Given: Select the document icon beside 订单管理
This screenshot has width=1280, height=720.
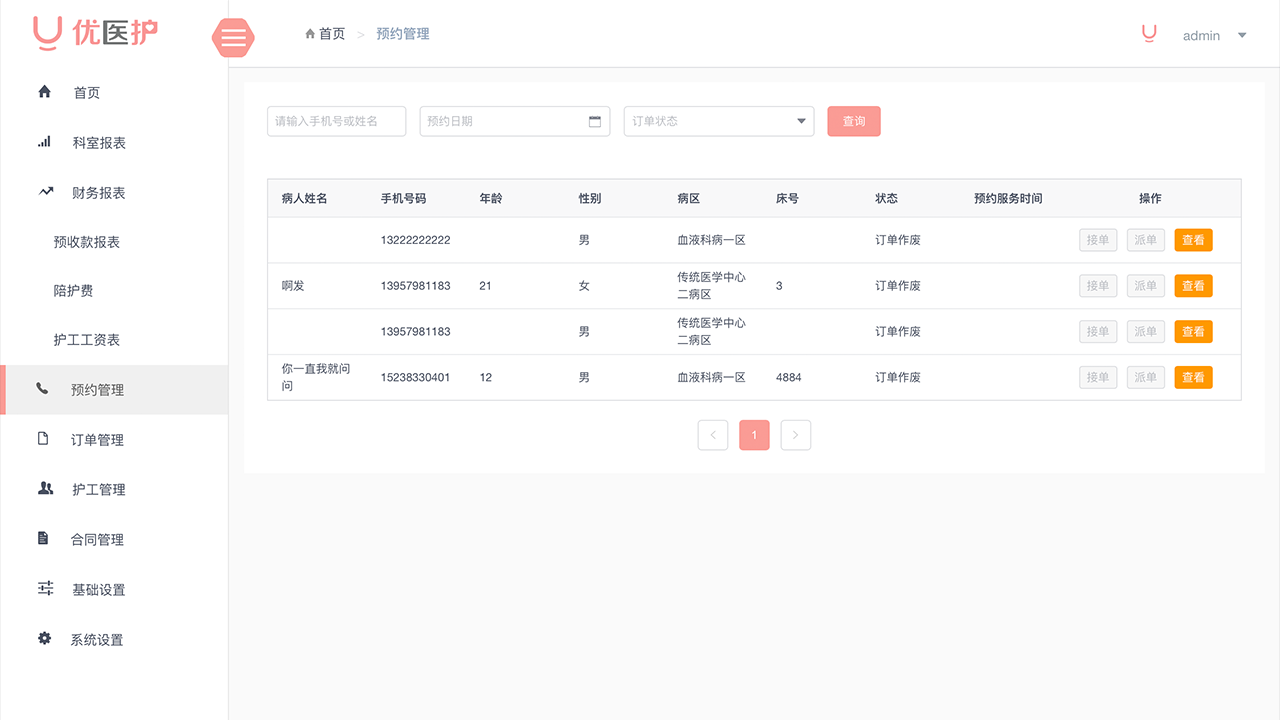Looking at the screenshot, I should 44,439.
